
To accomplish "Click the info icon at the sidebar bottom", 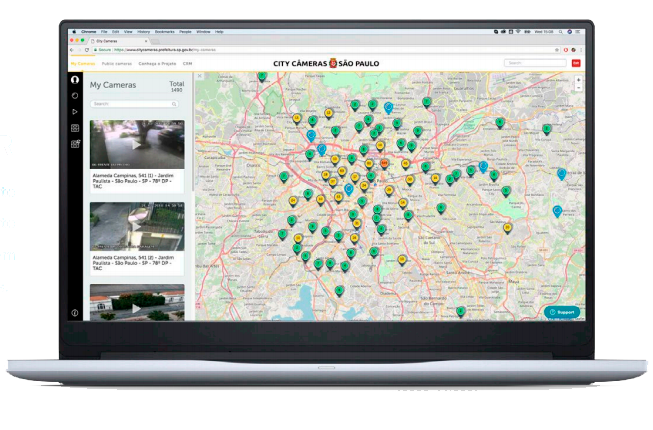I will coord(75,313).
